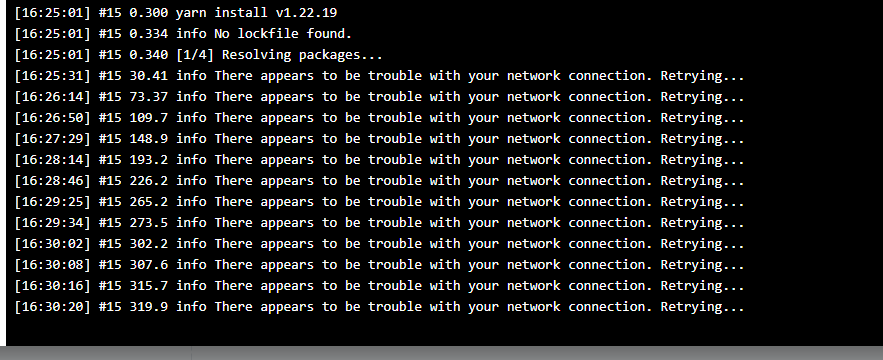Click the 16:28:14 timestamp

pyautogui.click(x=52, y=160)
